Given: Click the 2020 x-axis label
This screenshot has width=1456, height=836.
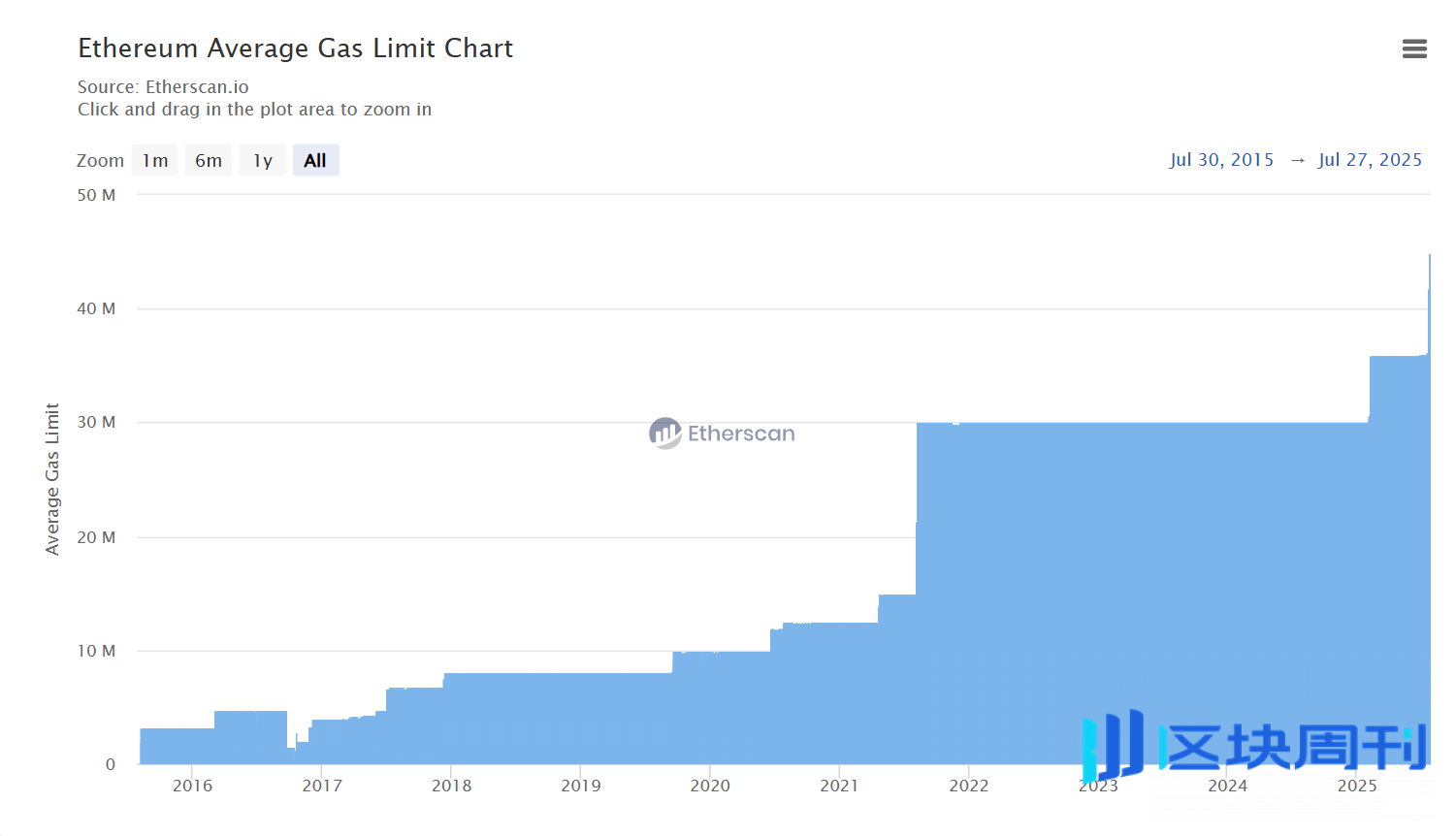Looking at the screenshot, I should [710, 786].
